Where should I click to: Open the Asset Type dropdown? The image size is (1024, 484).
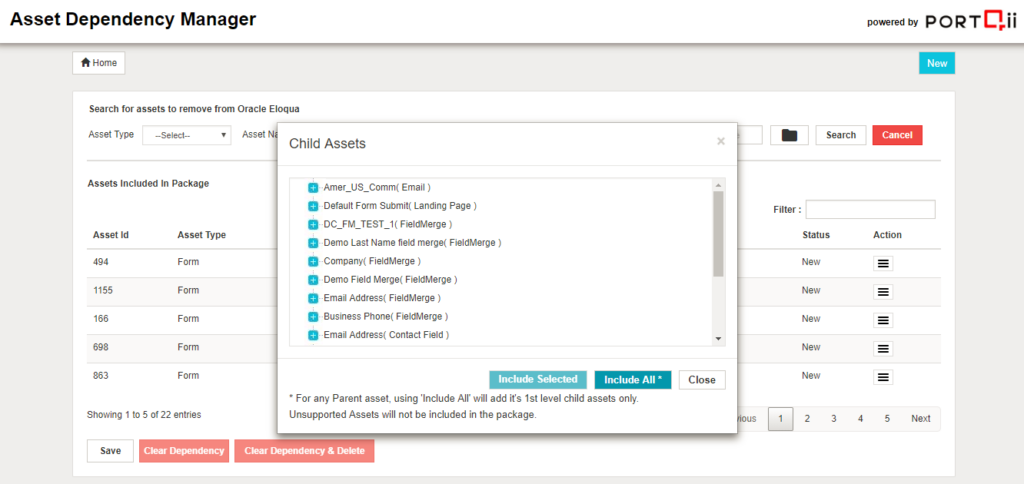[x=187, y=135]
